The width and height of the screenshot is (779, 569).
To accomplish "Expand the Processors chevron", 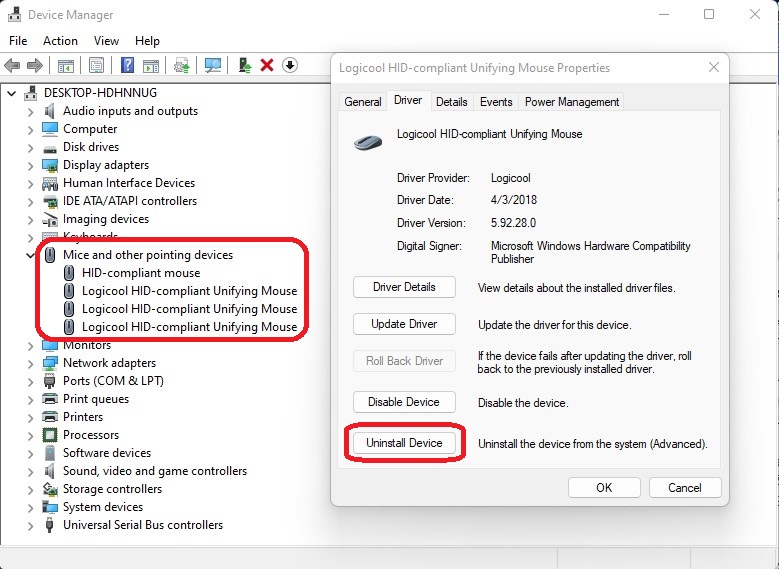I will pos(31,436).
